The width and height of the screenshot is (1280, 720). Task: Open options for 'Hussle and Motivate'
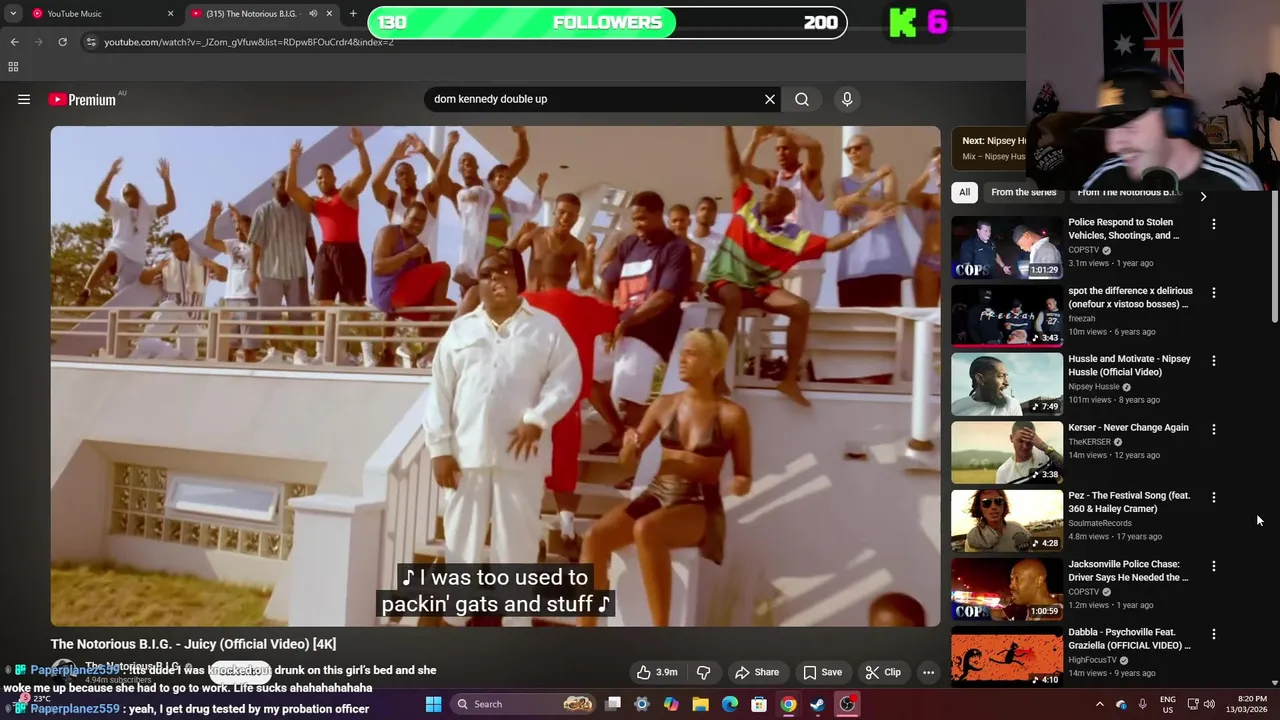click(x=1214, y=360)
